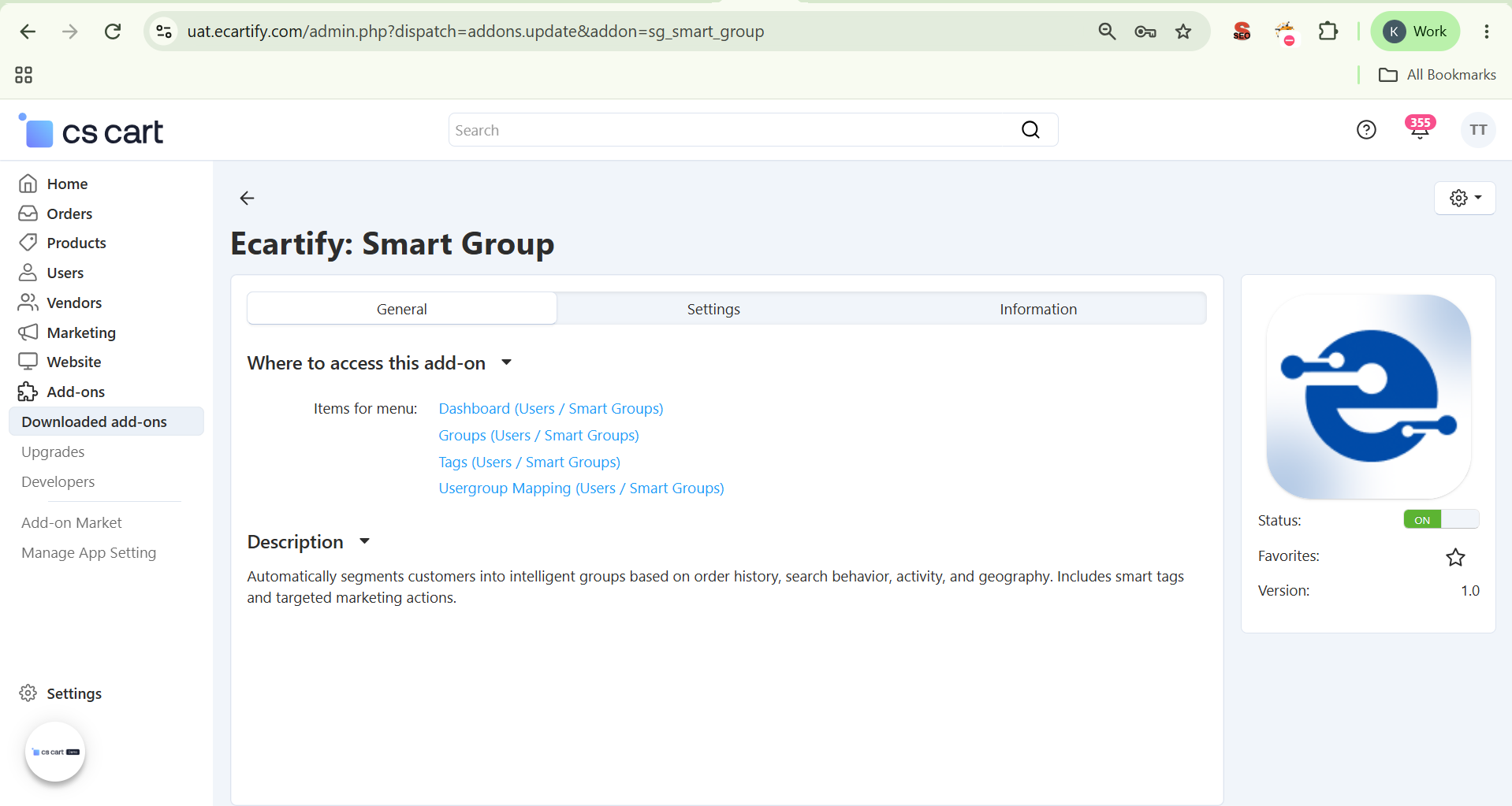Open Usergroup Mapping (Users / Smart Groups) link
1512x806 pixels.
[581, 488]
